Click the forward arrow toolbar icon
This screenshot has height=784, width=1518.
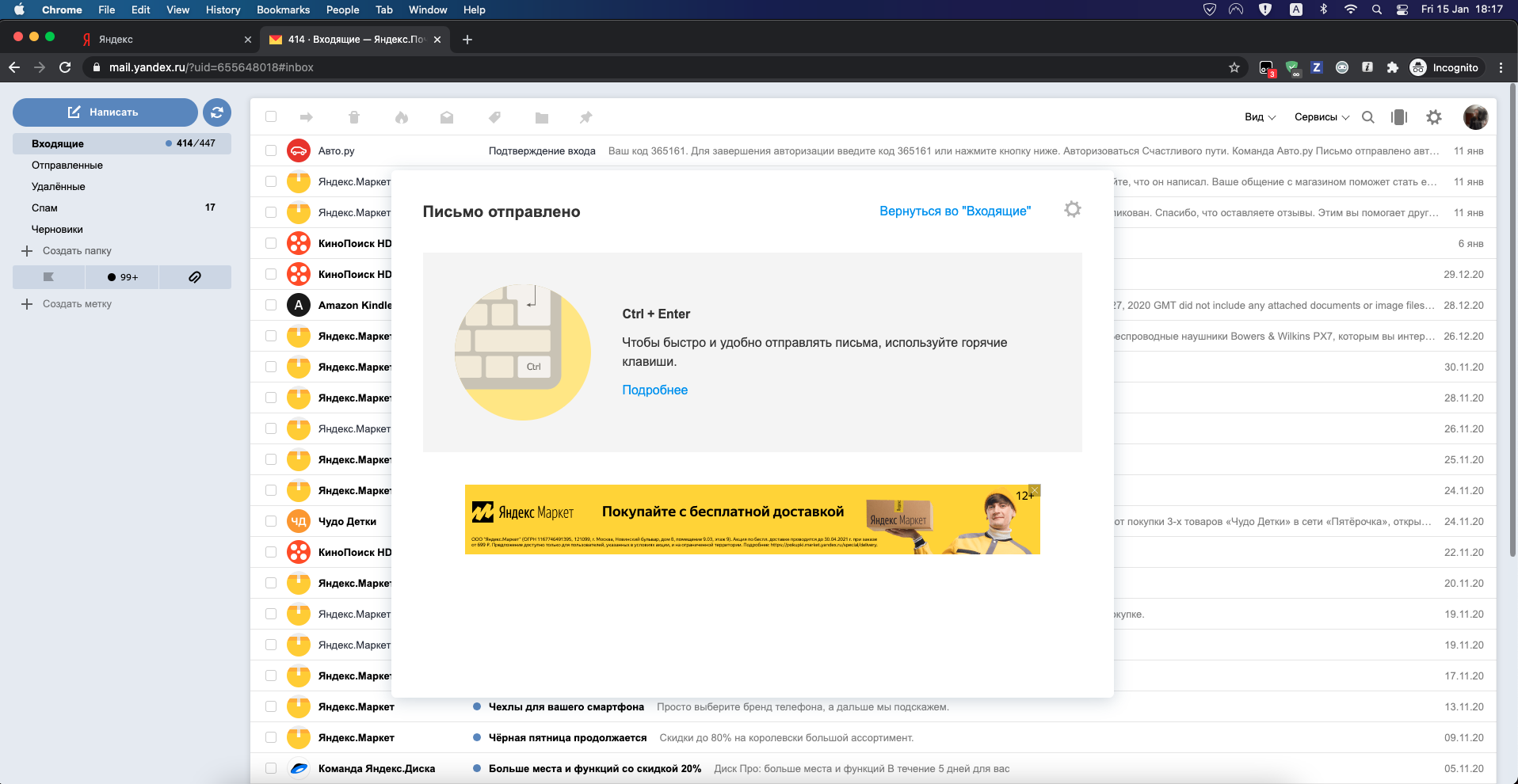pyautogui.click(x=307, y=116)
